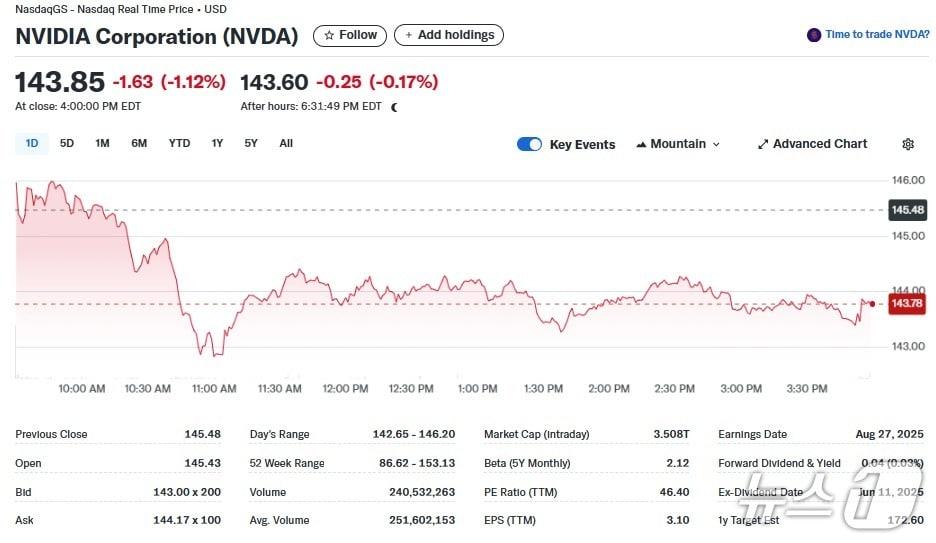
Task: Show the All time range
Action: [x=286, y=143]
